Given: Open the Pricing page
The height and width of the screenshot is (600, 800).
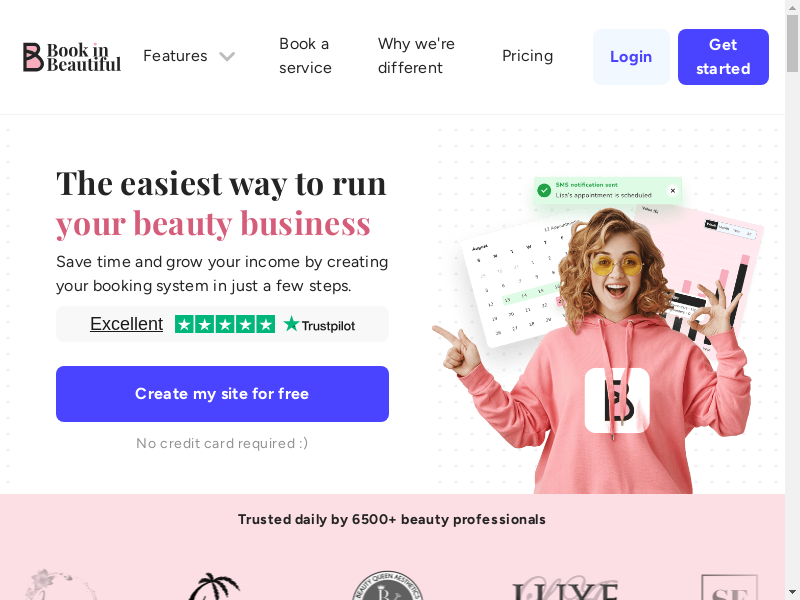Looking at the screenshot, I should click(x=527, y=56).
